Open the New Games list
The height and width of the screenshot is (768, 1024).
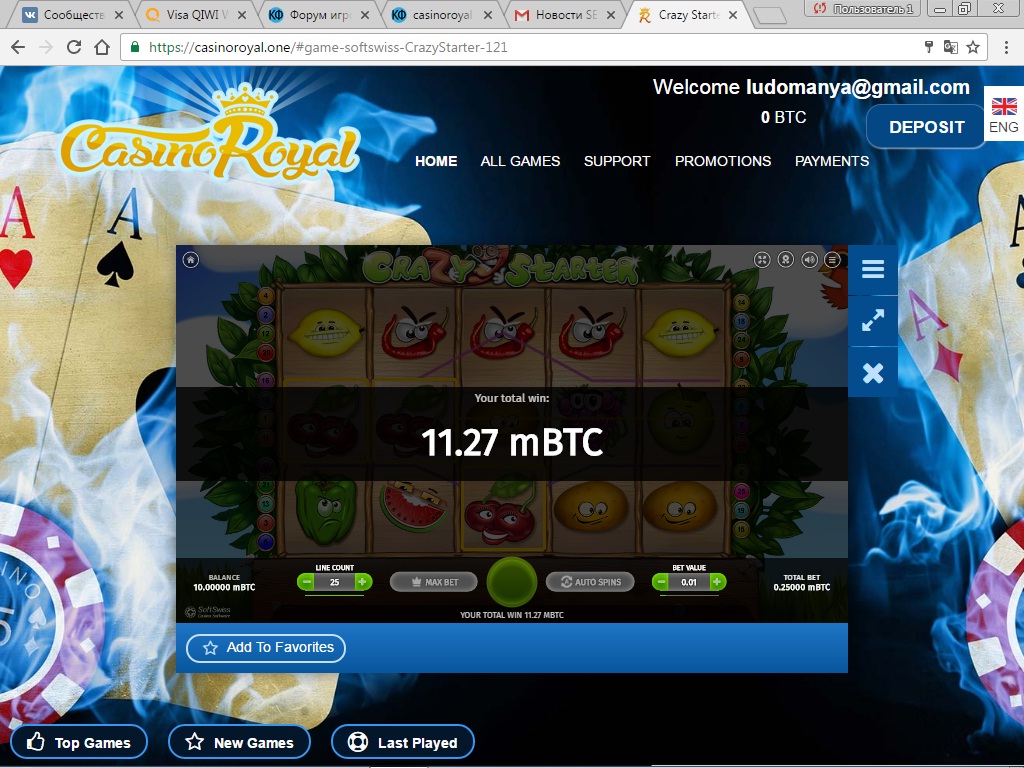click(239, 743)
